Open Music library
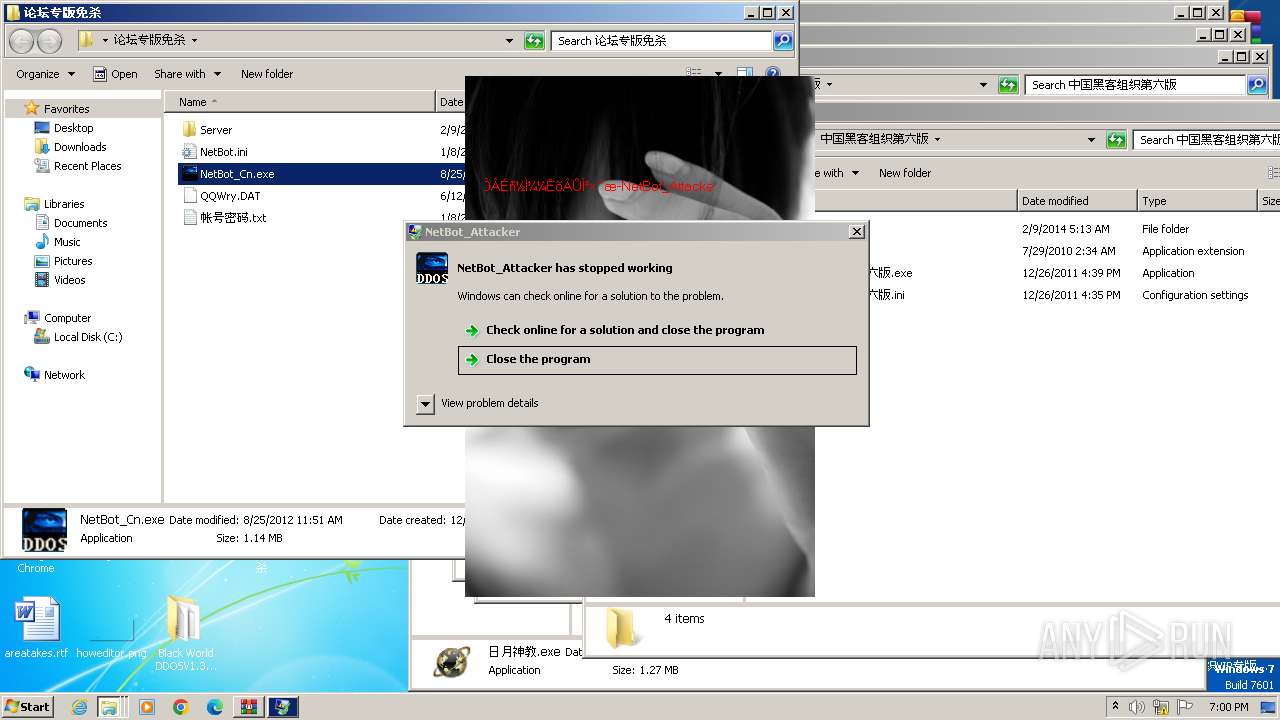This screenshot has width=1280, height=720. [x=67, y=242]
